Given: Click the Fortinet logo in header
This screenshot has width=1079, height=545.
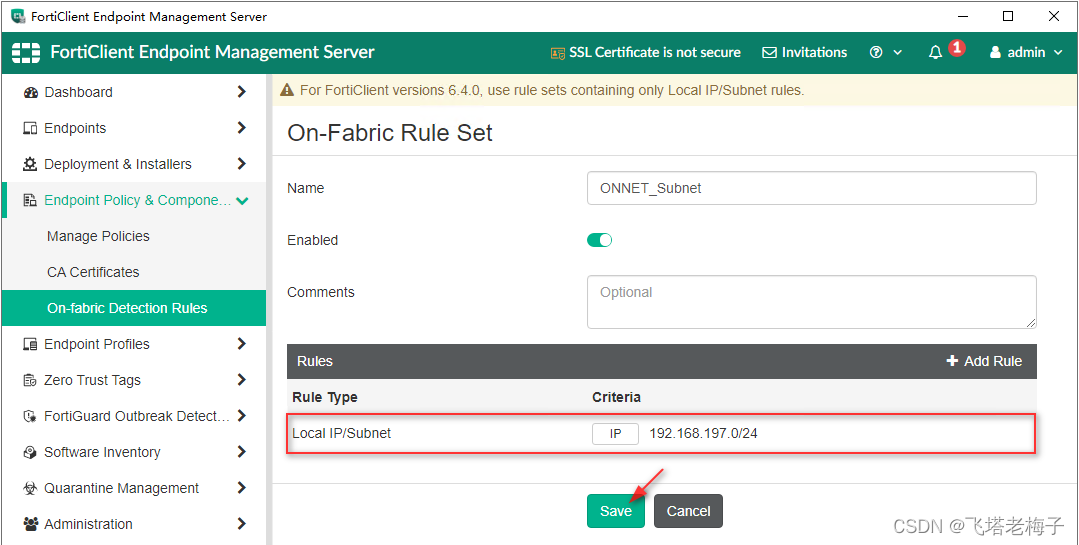Looking at the screenshot, I should [x=26, y=52].
